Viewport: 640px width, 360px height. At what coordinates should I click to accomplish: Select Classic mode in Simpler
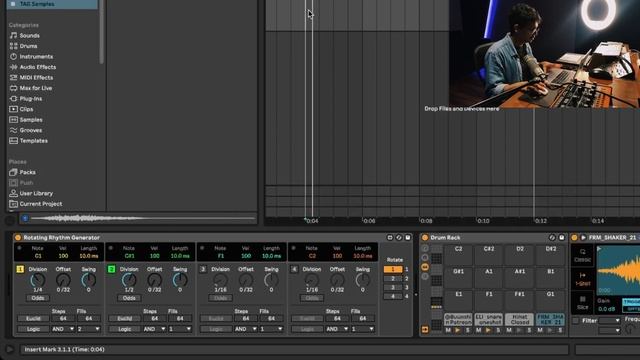[582, 256]
